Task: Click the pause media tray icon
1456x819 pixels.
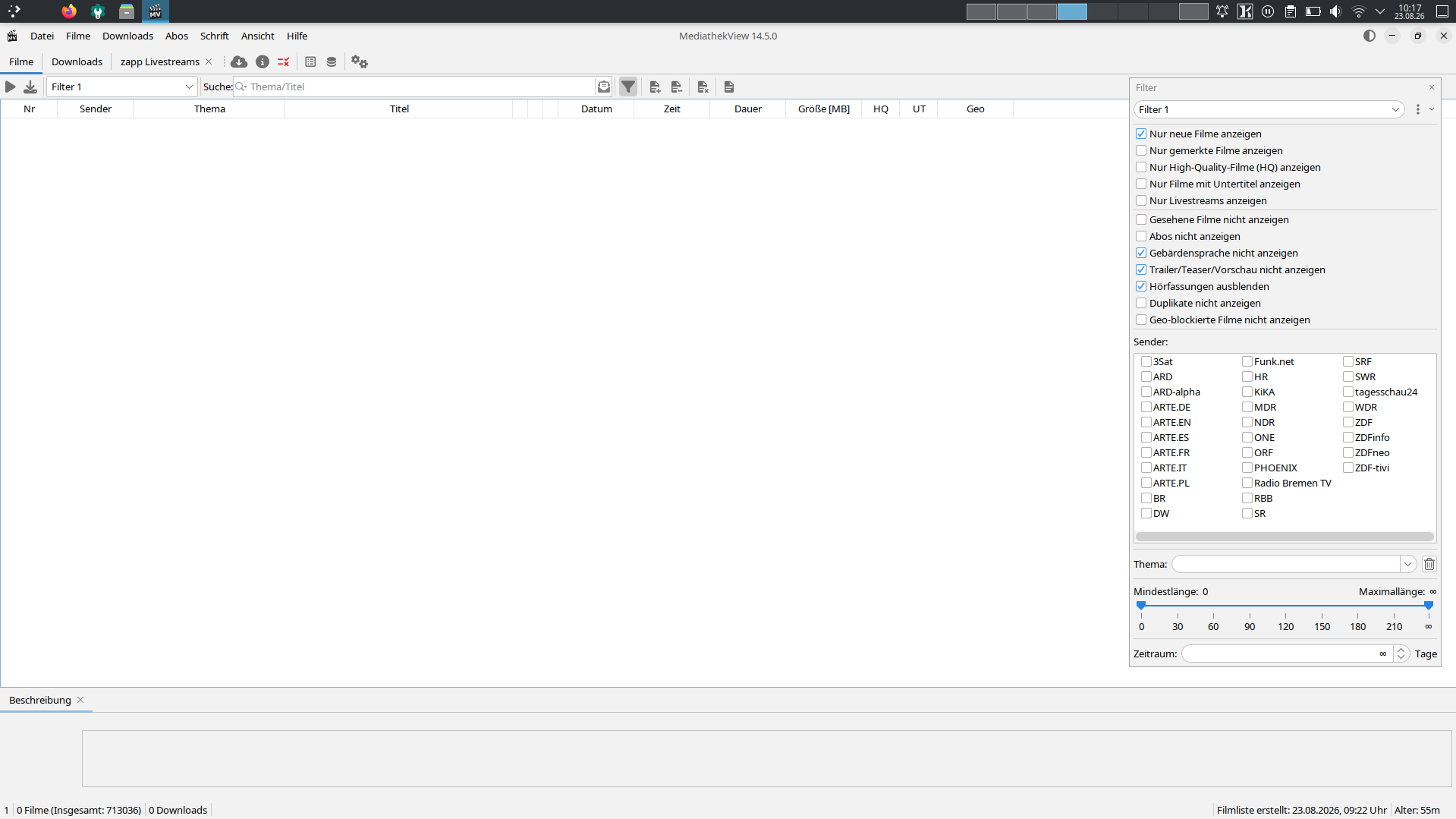Action: 1268,11
